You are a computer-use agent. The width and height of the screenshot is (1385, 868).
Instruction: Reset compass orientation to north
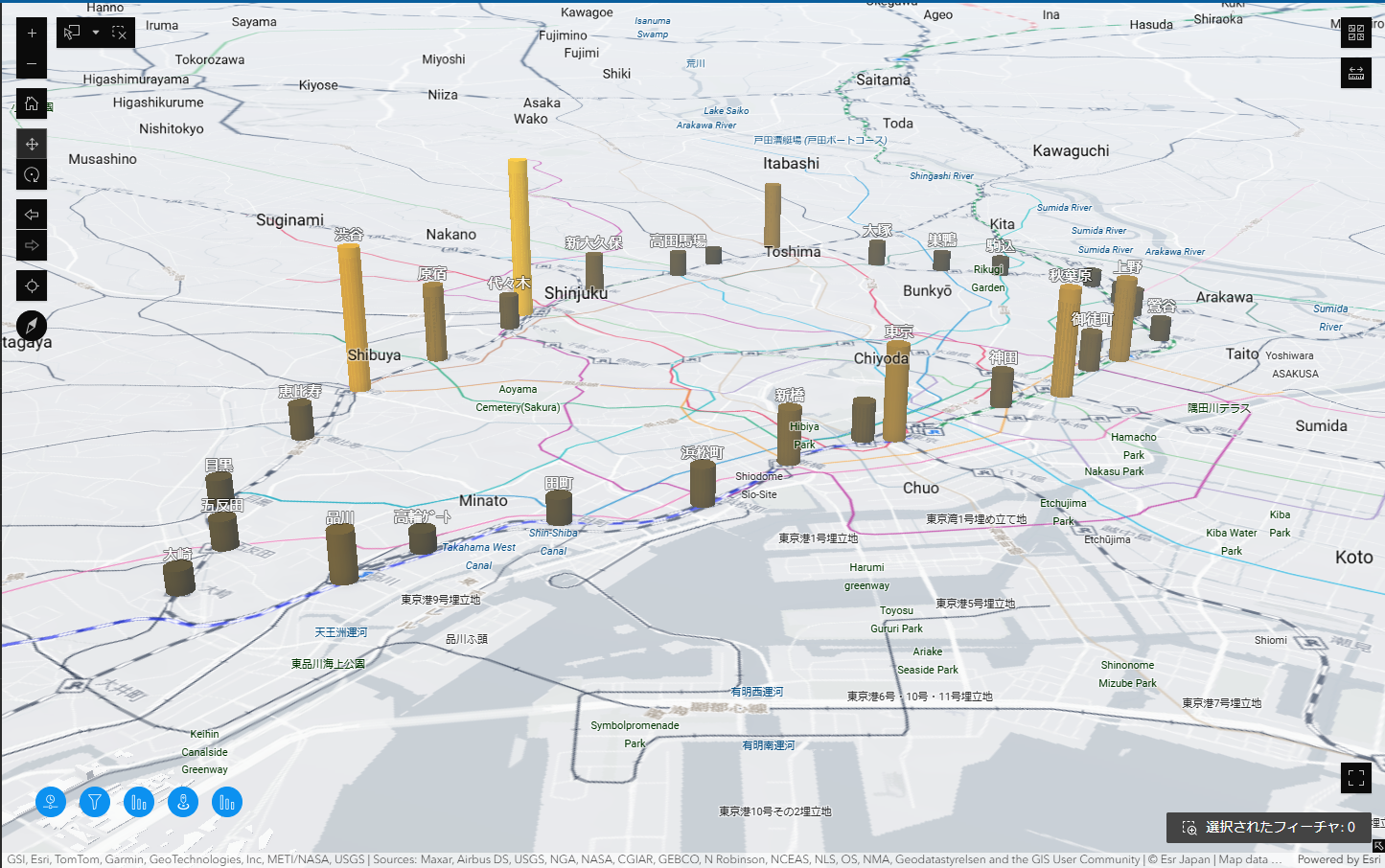[x=32, y=326]
